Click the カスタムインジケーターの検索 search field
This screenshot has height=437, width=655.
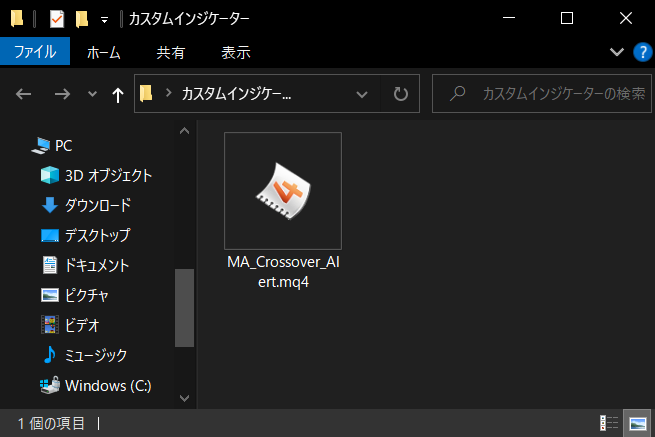541,94
